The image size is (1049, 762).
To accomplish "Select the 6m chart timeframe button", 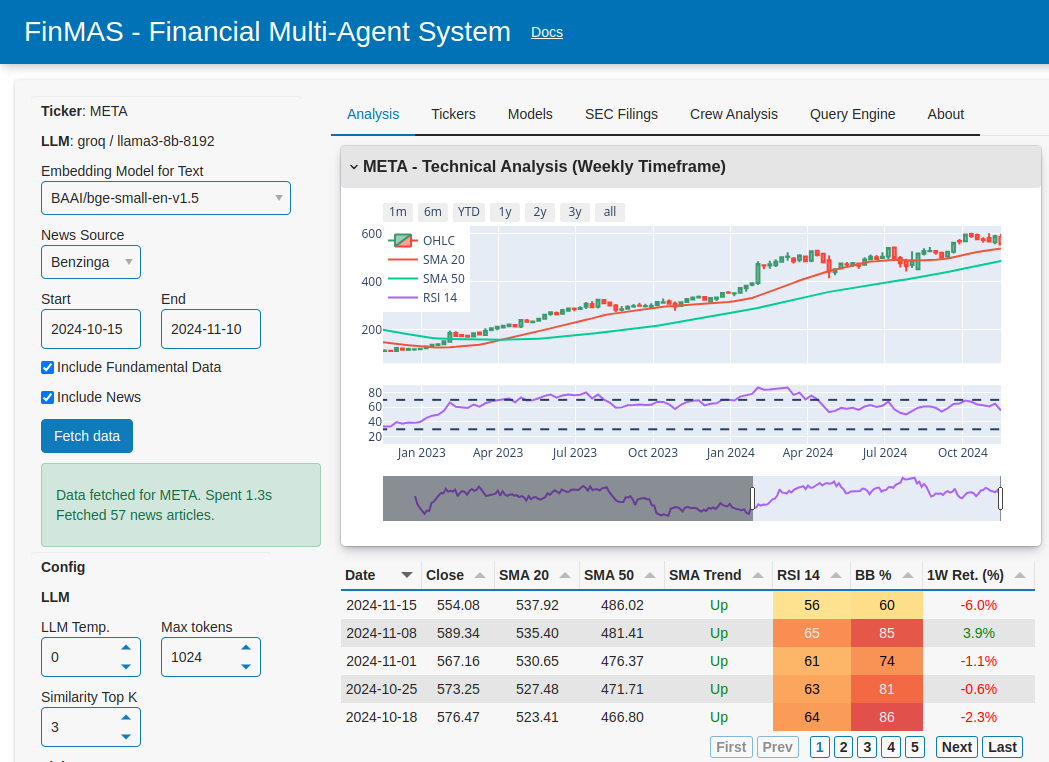I will click(x=432, y=211).
